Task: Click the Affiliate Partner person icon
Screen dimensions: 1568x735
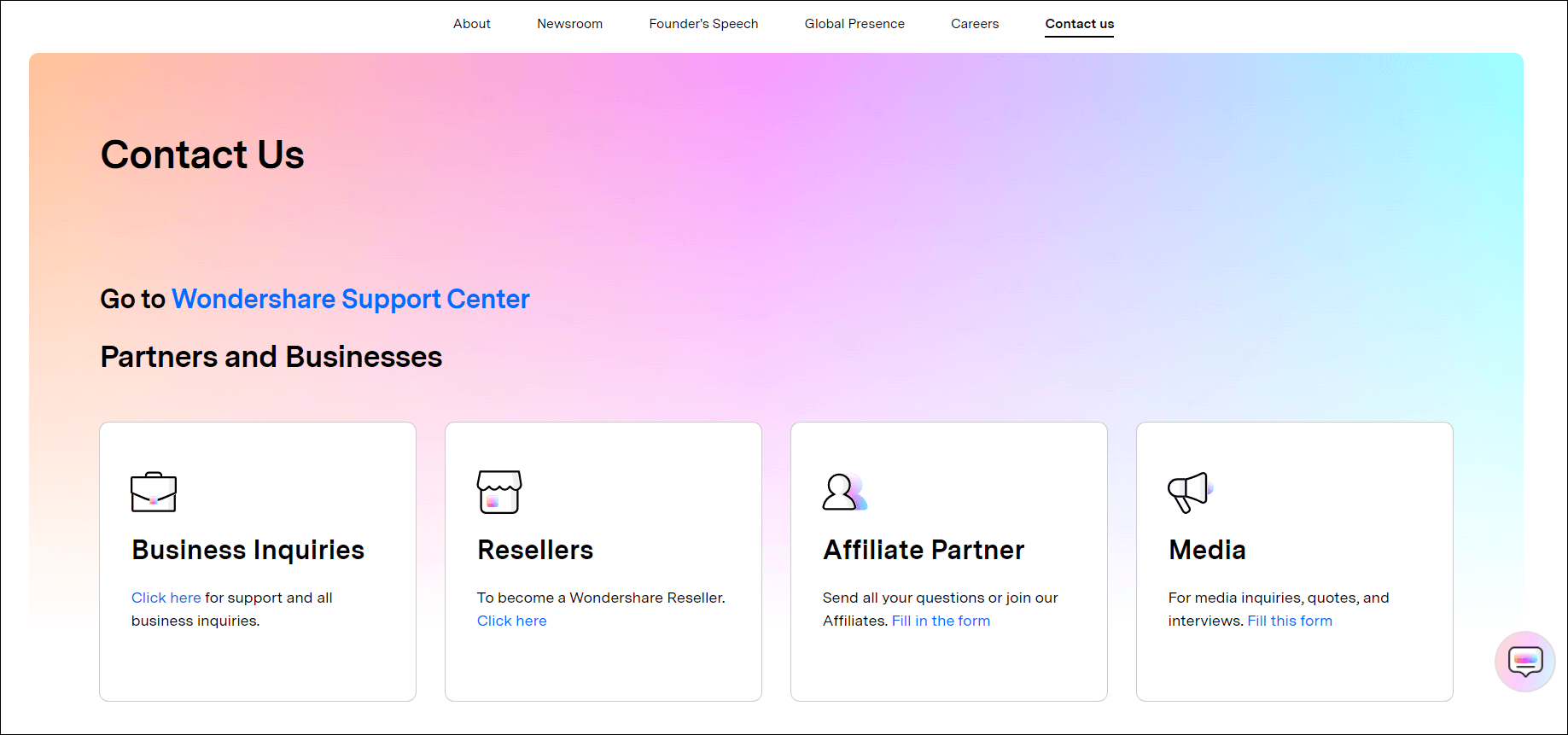Action: 844,492
